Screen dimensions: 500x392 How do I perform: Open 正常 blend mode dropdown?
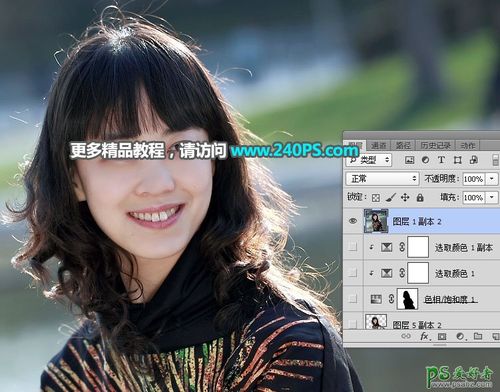coord(382,179)
